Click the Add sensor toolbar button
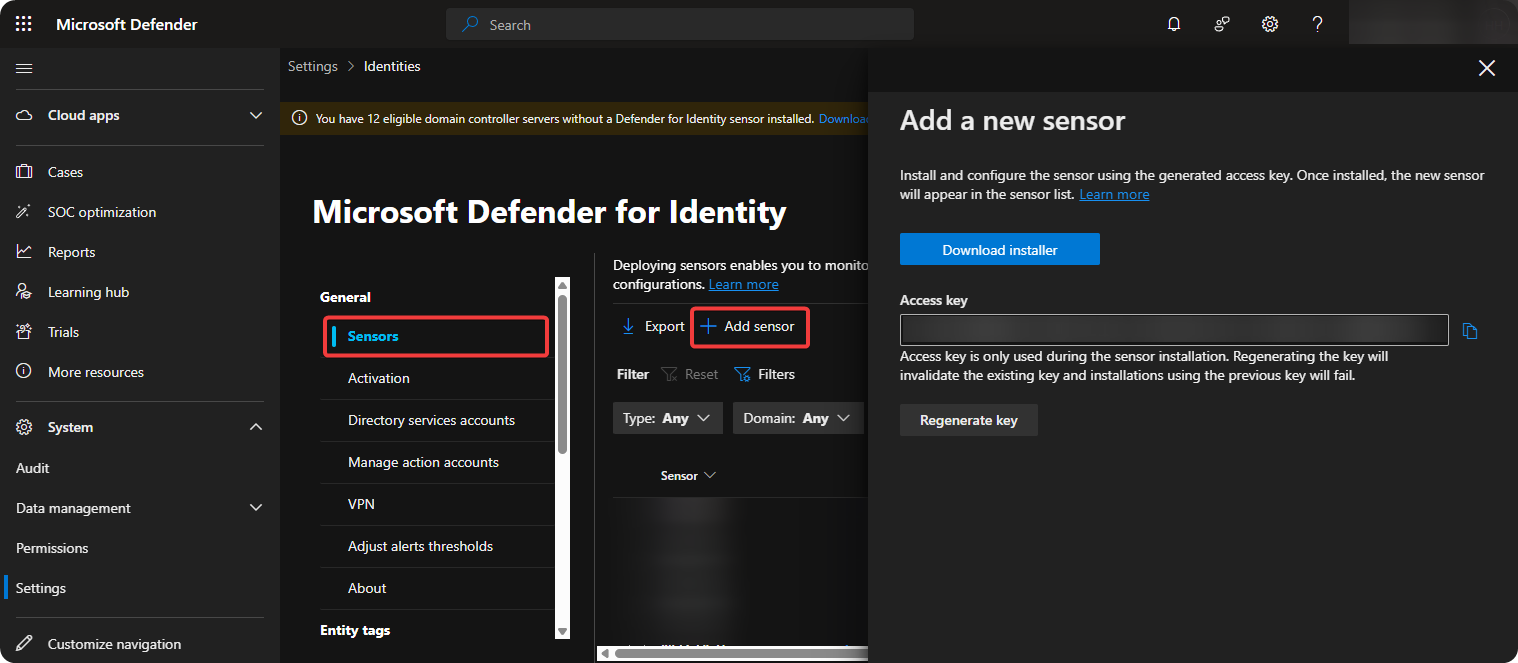The height and width of the screenshot is (663, 1518). pos(749,327)
